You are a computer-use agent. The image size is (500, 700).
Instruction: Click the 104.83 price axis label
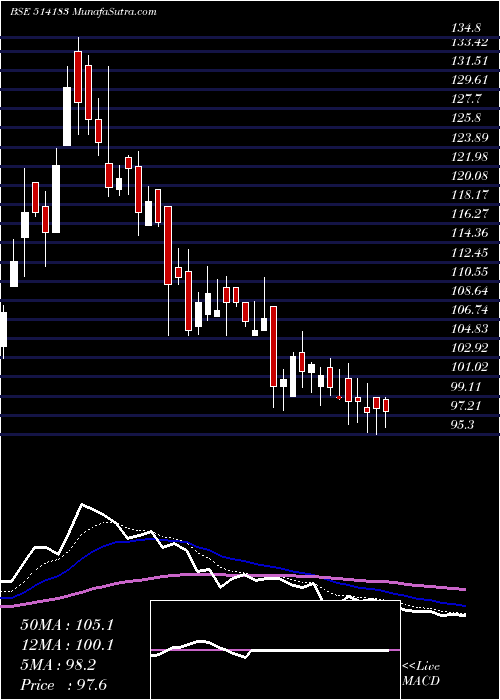point(471,328)
